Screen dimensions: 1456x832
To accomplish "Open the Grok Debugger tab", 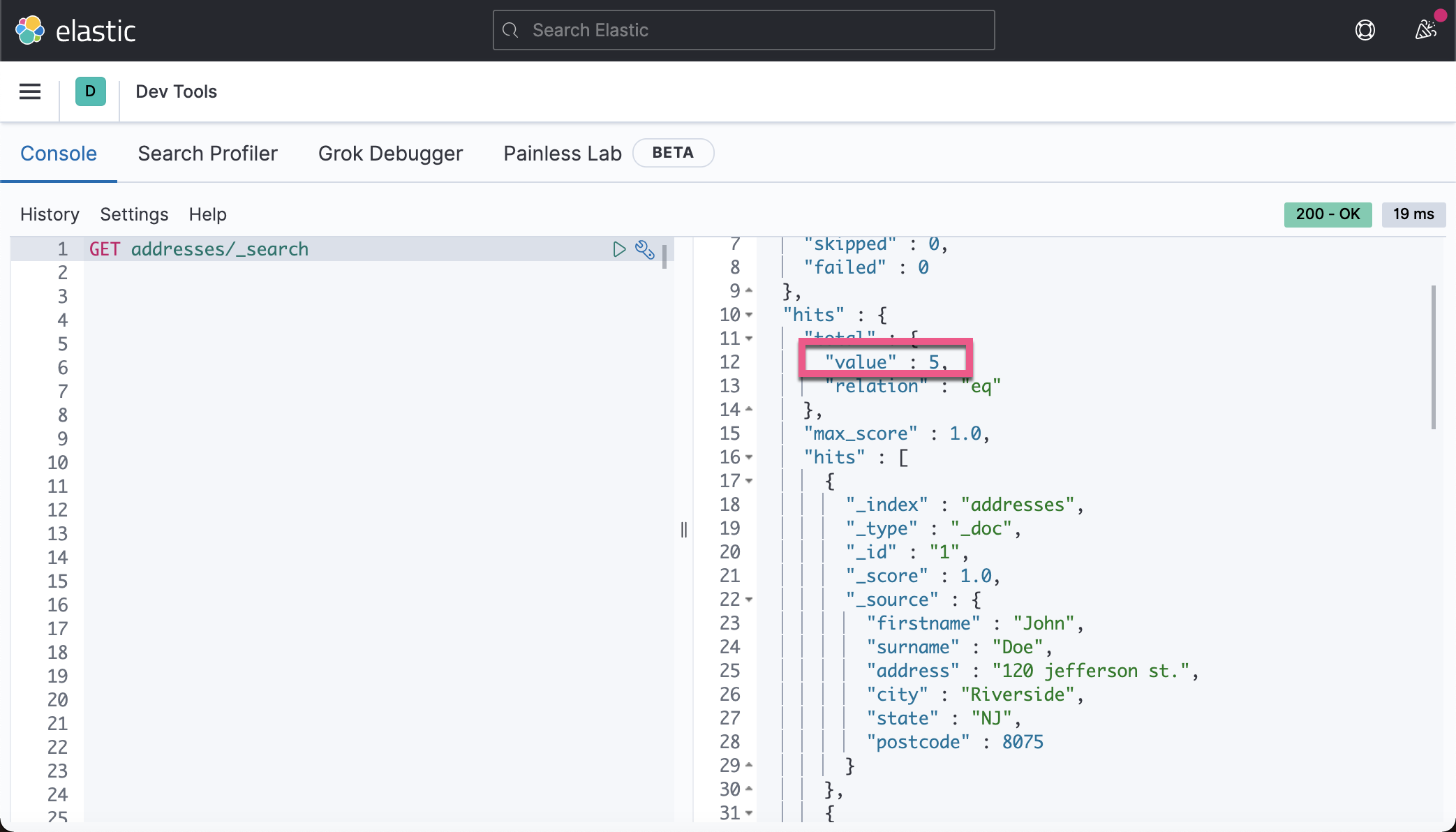I will click(x=390, y=154).
